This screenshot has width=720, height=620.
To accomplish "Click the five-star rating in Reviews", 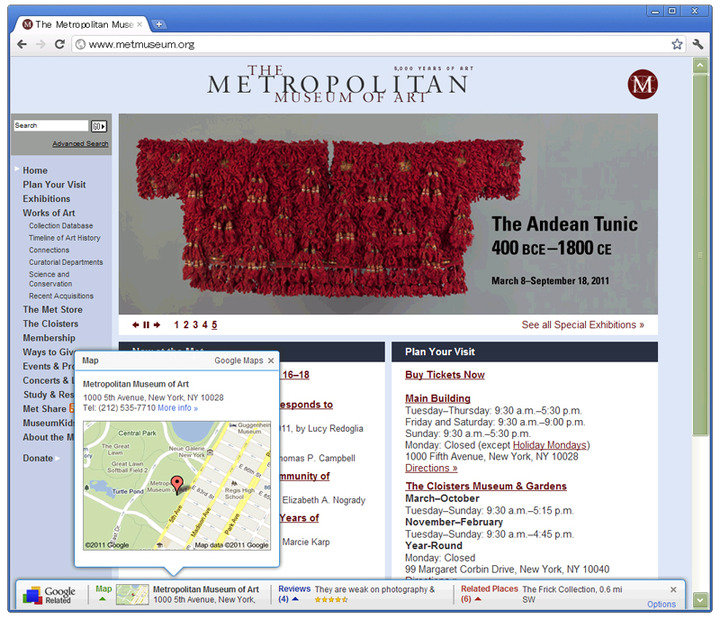I will [x=331, y=600].
